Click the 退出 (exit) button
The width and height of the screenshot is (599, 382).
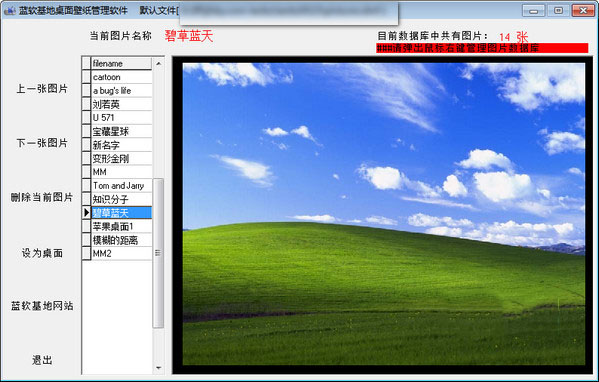point(42,360)
